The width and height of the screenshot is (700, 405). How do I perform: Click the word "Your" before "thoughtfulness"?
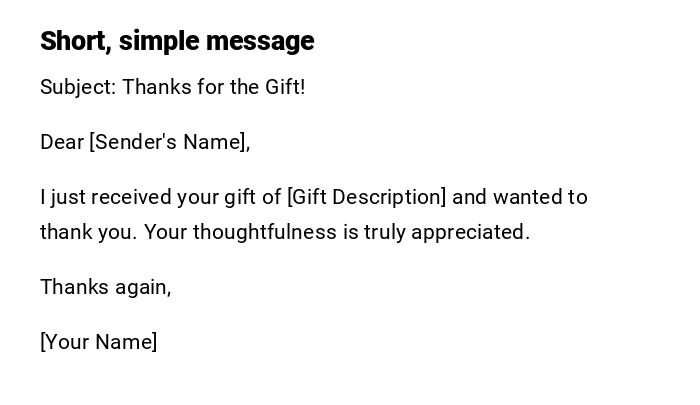point(165,232)
